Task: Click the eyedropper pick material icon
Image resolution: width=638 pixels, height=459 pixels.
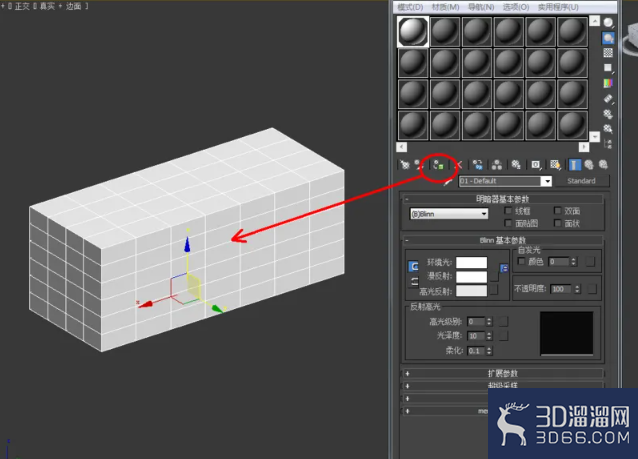Action: (x=448, y=182)
